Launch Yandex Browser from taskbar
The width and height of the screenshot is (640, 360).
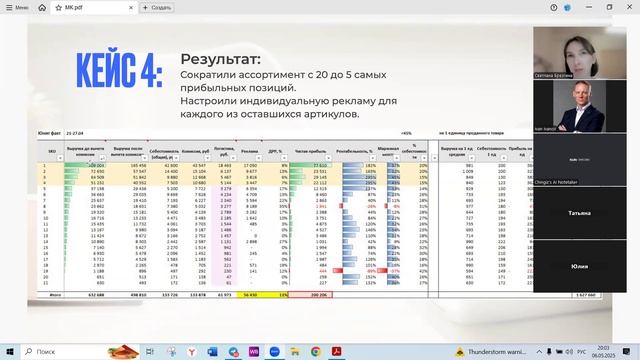(191, 351)
